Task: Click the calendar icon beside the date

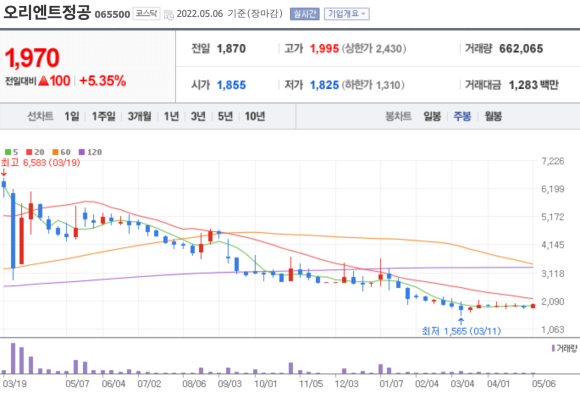Action: tap(169, 15)
